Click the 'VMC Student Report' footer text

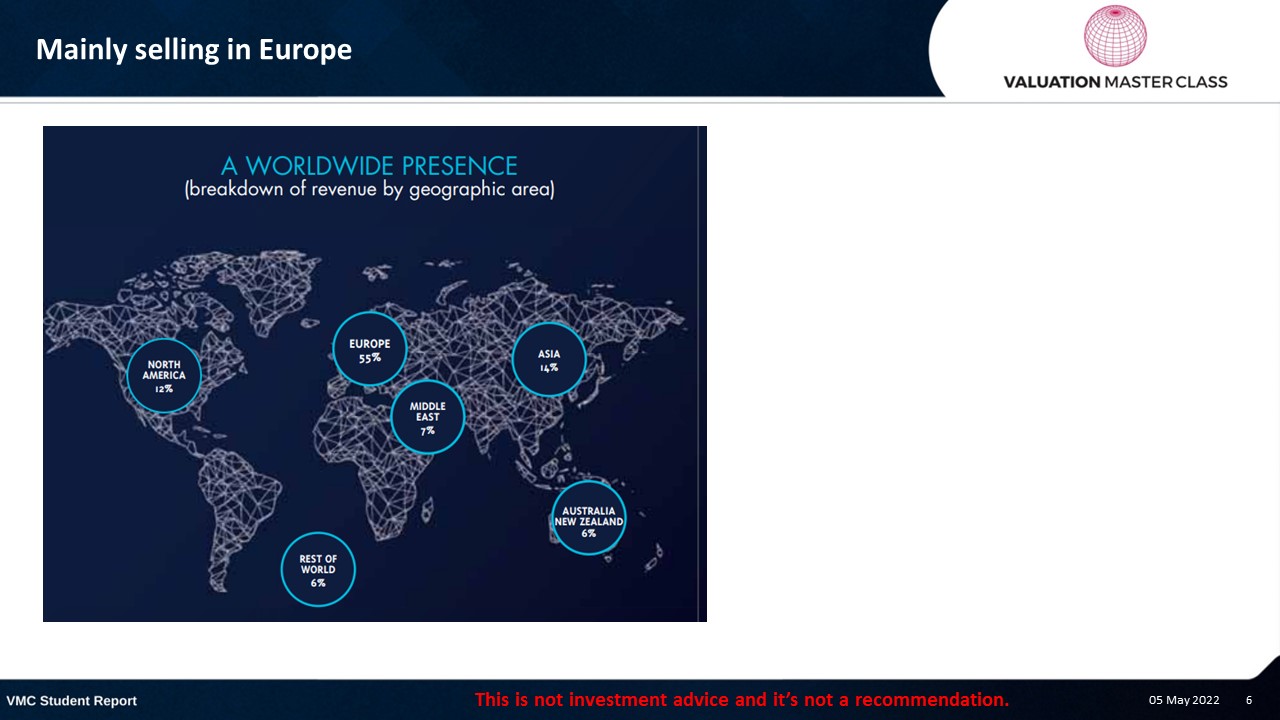click(x=72, y=701)
